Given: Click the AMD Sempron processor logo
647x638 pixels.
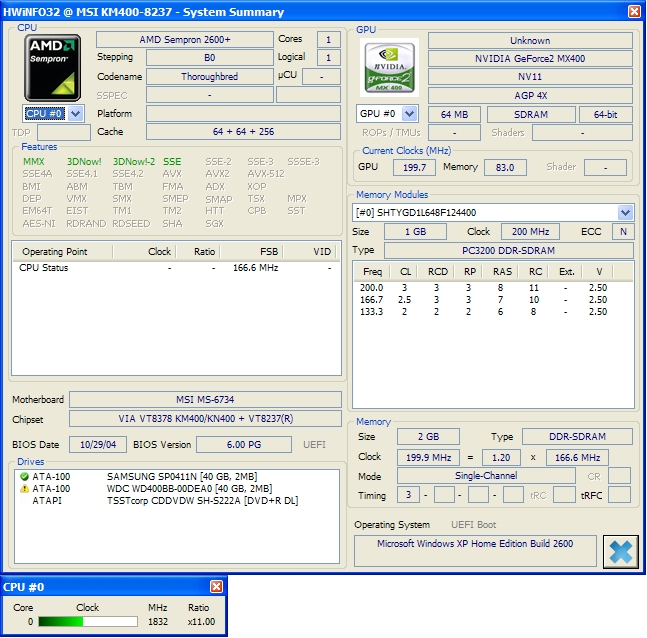Looking at the screenshot, I should pos(53,67).
